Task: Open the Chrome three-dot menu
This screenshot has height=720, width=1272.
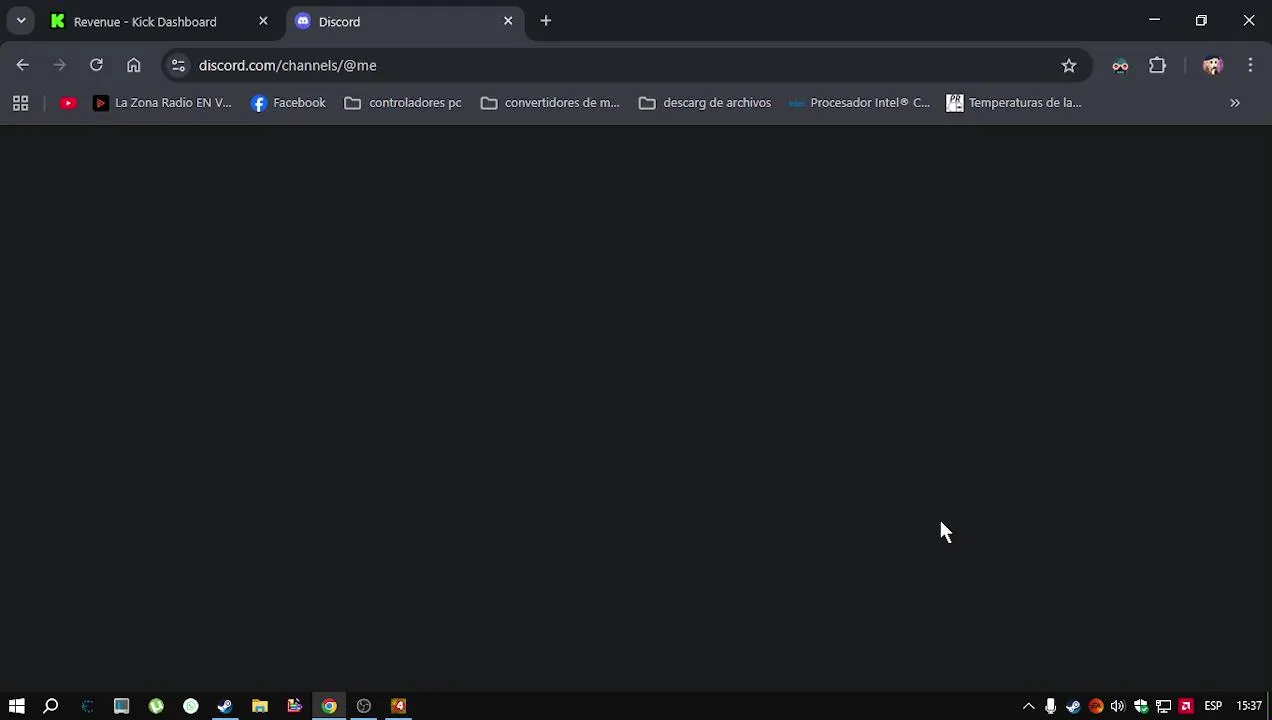Action: [x=1250, y=65]
